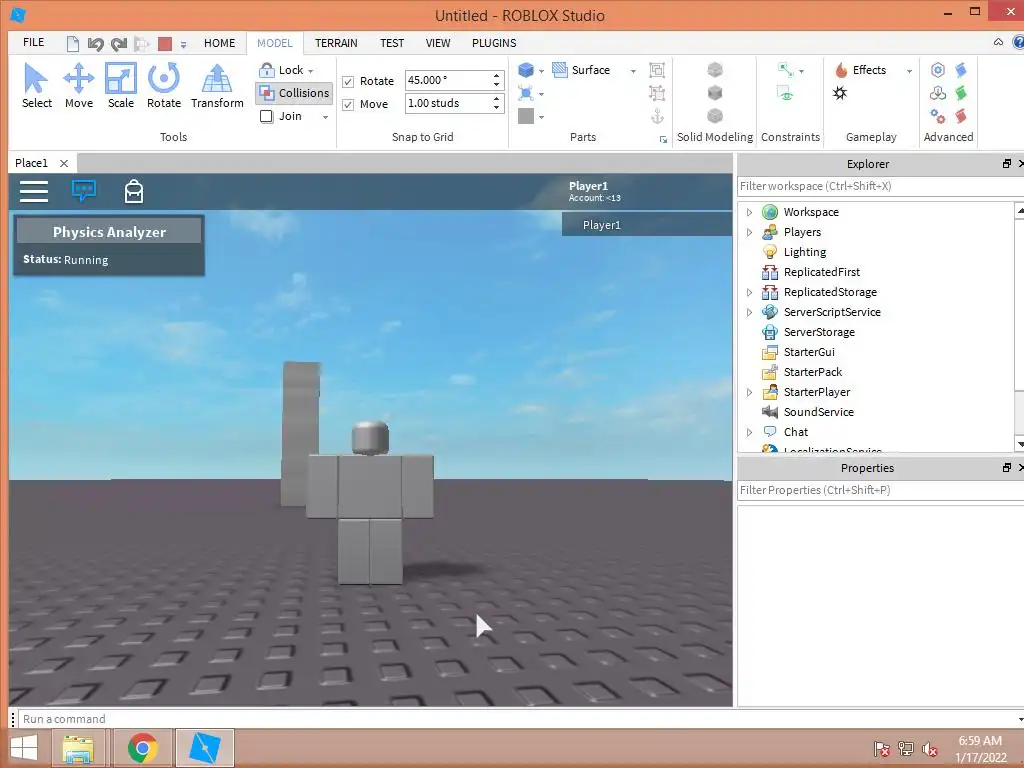Image resolution: width=1024 pixels, height=768 pixels.
Task: Expand the Players tree node
Action: tap(750, 232)
